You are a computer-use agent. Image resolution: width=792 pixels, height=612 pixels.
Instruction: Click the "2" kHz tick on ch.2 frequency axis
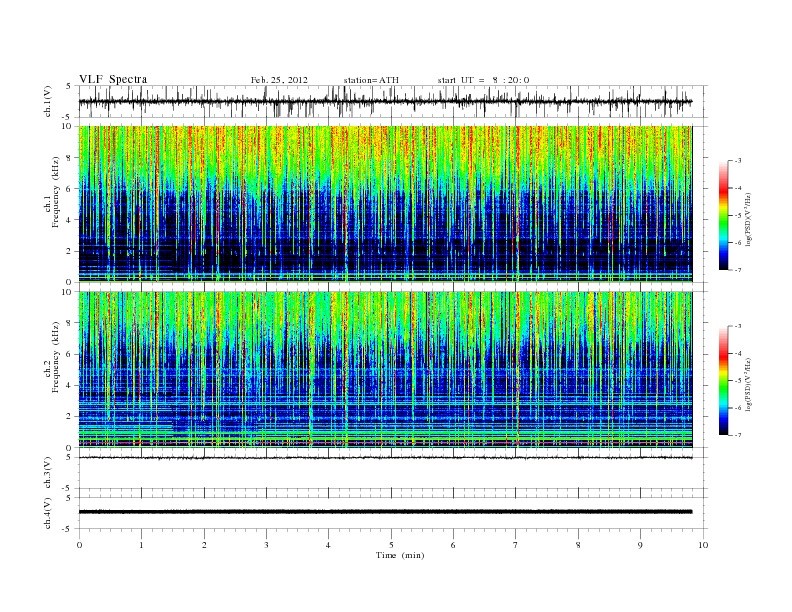[70, 417]
